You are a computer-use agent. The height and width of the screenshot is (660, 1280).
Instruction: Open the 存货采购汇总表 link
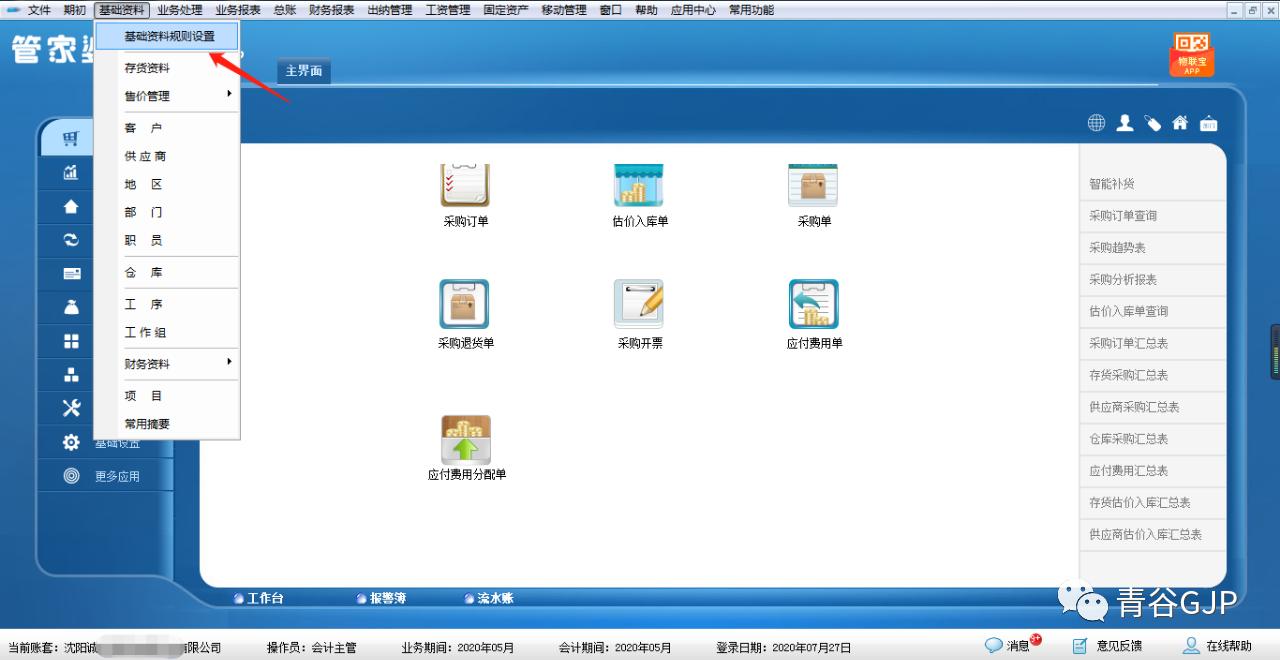tap(1128, 375)
